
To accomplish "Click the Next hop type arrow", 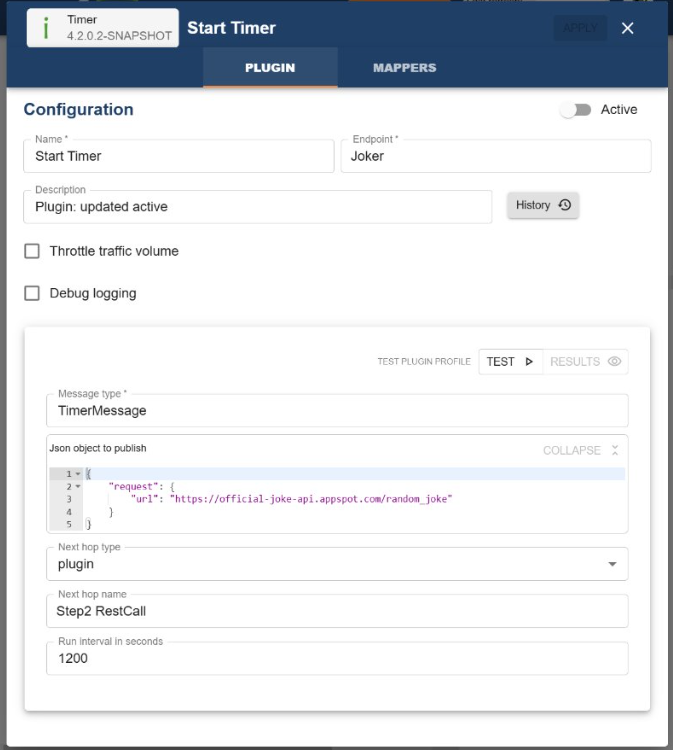I will (612, 564).
